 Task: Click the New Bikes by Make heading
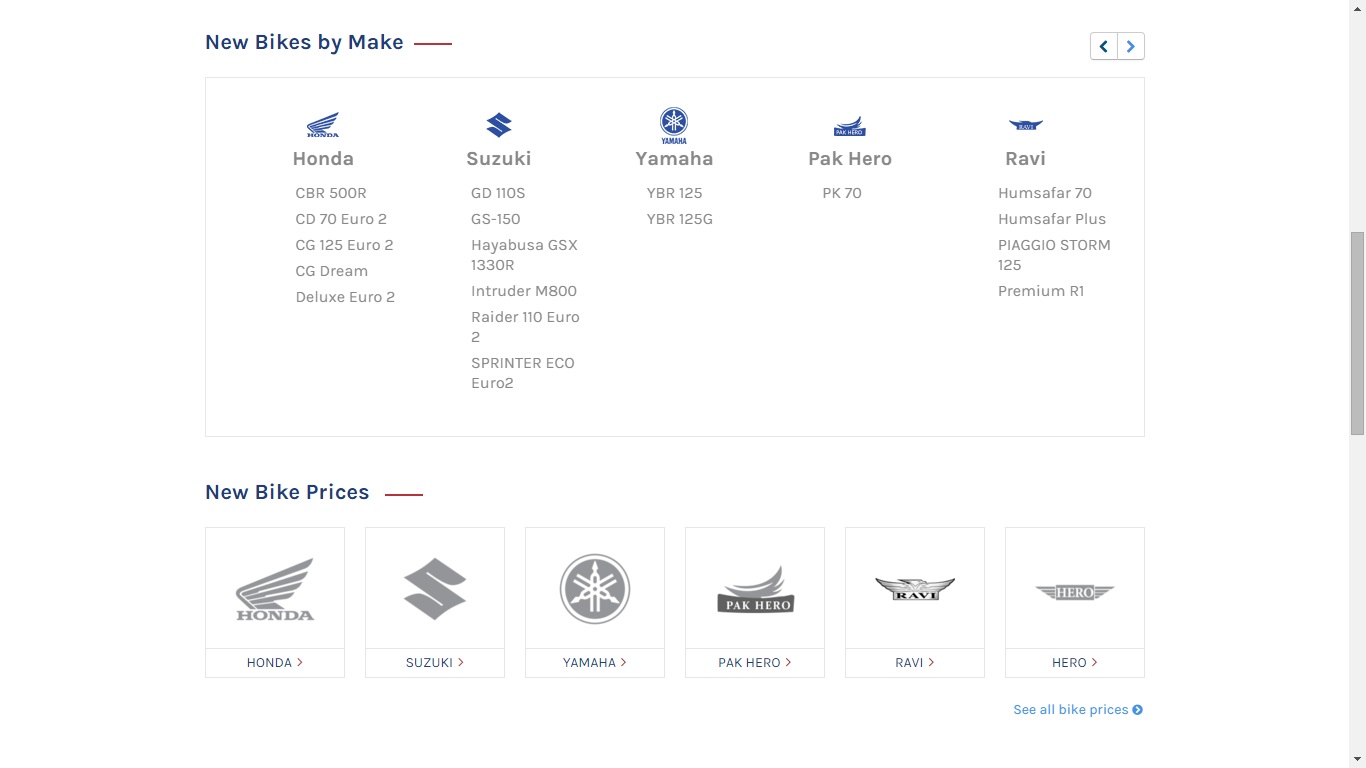[x=304, y=42]
